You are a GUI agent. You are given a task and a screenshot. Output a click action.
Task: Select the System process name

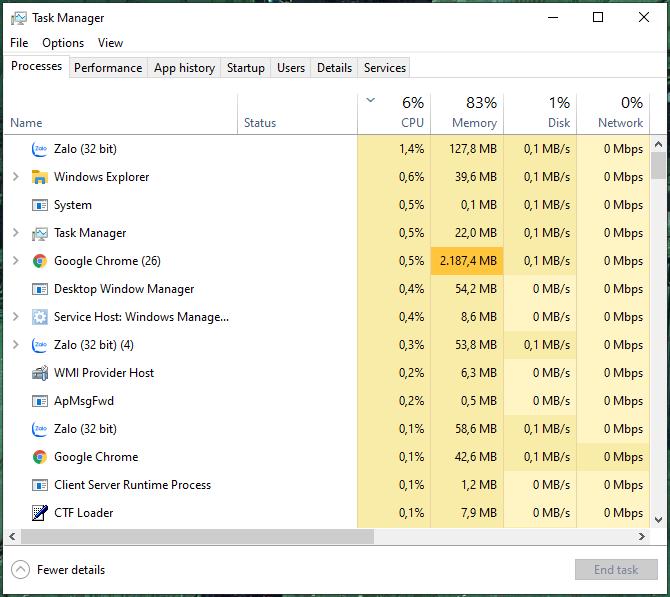click(x=73, y=205)
